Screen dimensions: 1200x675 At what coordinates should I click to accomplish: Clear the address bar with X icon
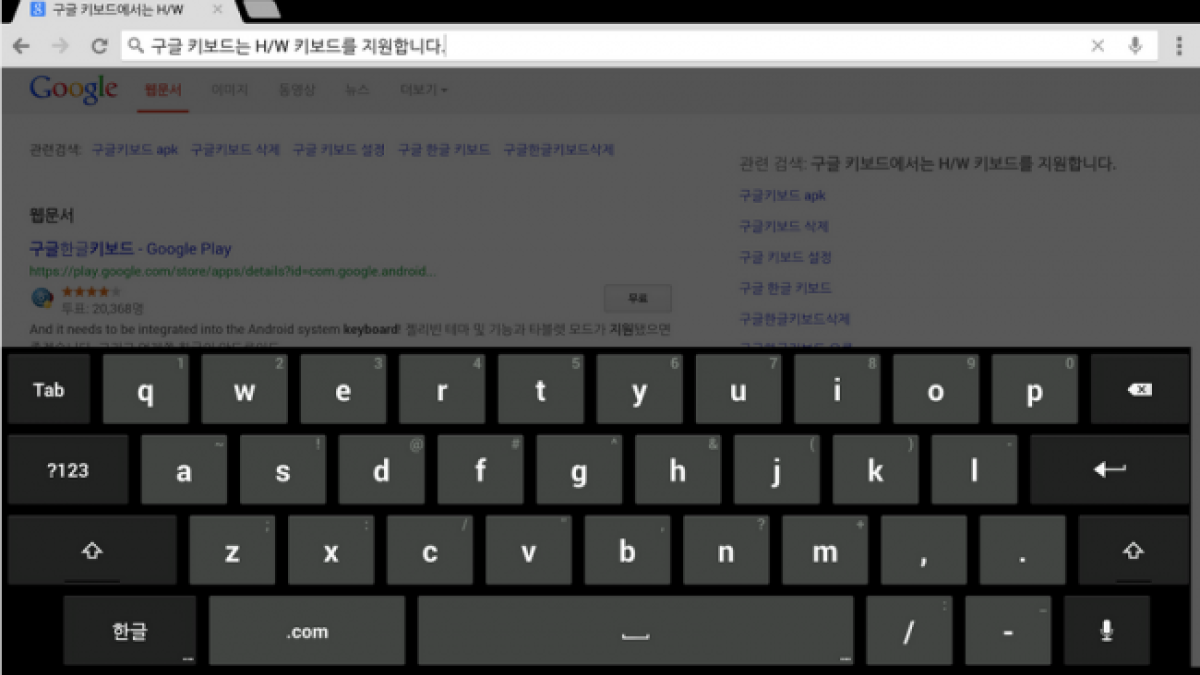(1097, 46)
